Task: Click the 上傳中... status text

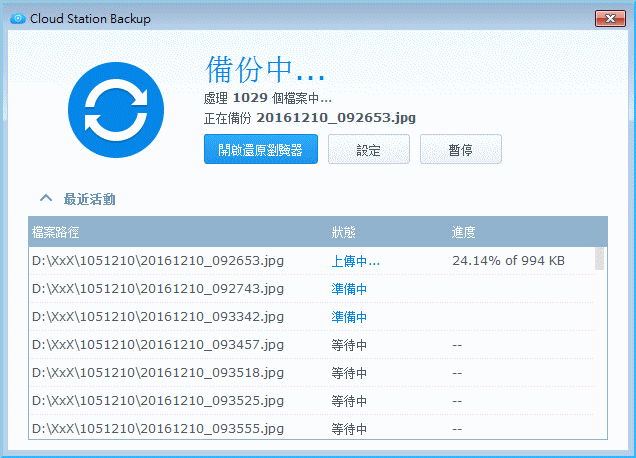Action: (x=356, y=261)
